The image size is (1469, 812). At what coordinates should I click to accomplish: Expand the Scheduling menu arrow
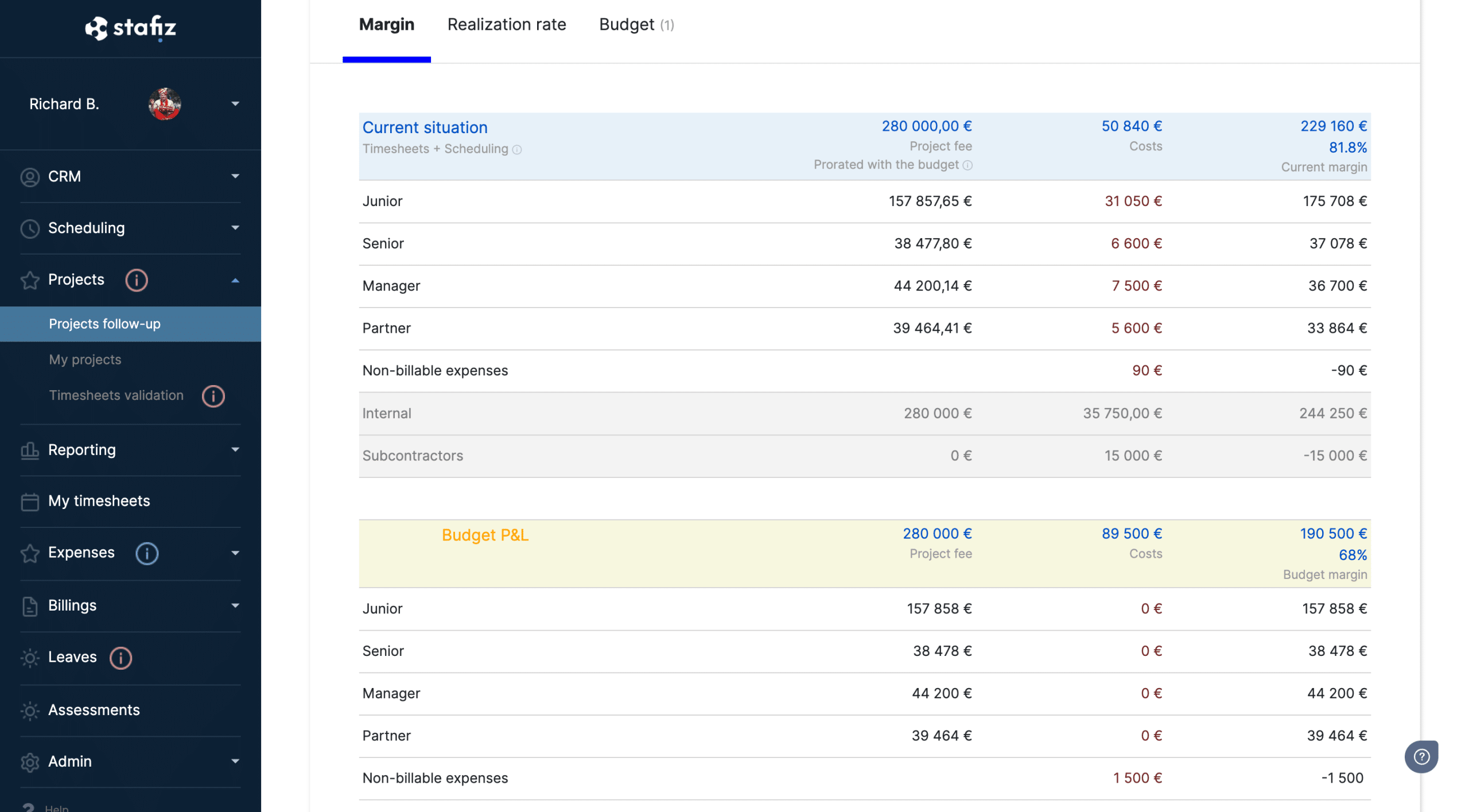tap(235, 228)
